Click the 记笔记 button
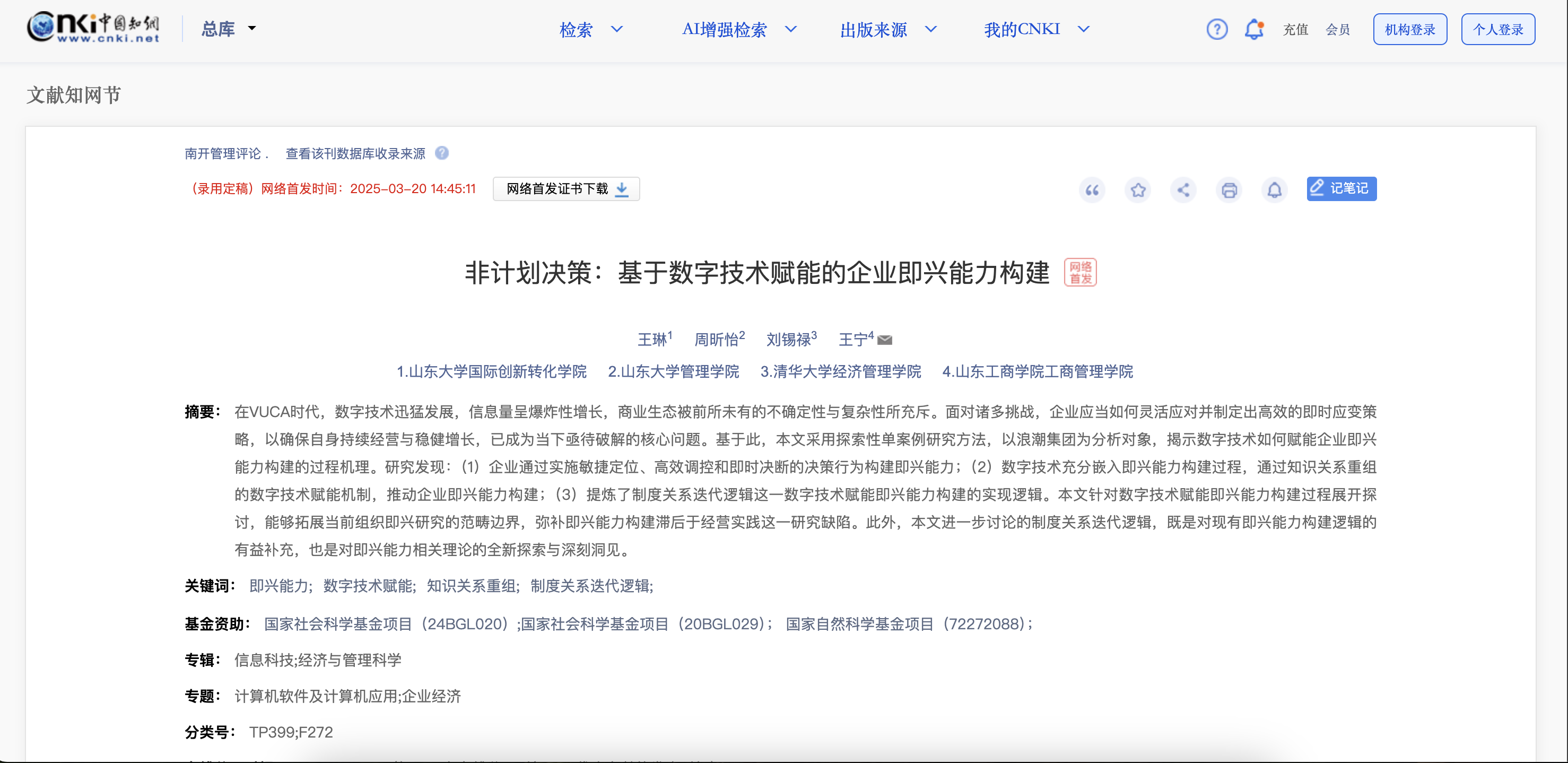 click(1341, 188)
